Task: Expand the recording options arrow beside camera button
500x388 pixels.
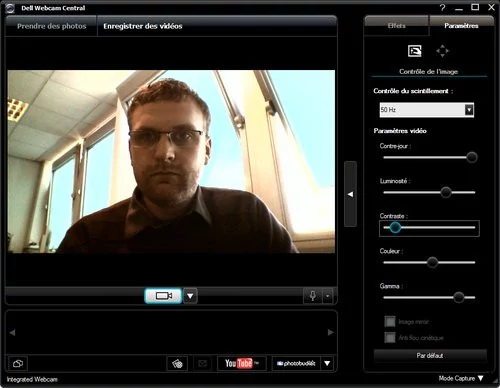Action: pyautogui.click(x=190, y=296)
